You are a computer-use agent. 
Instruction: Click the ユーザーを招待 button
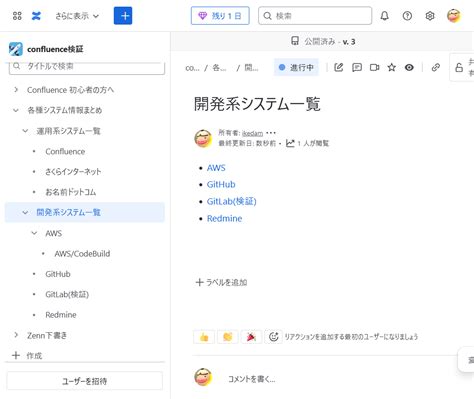[85, 381]
